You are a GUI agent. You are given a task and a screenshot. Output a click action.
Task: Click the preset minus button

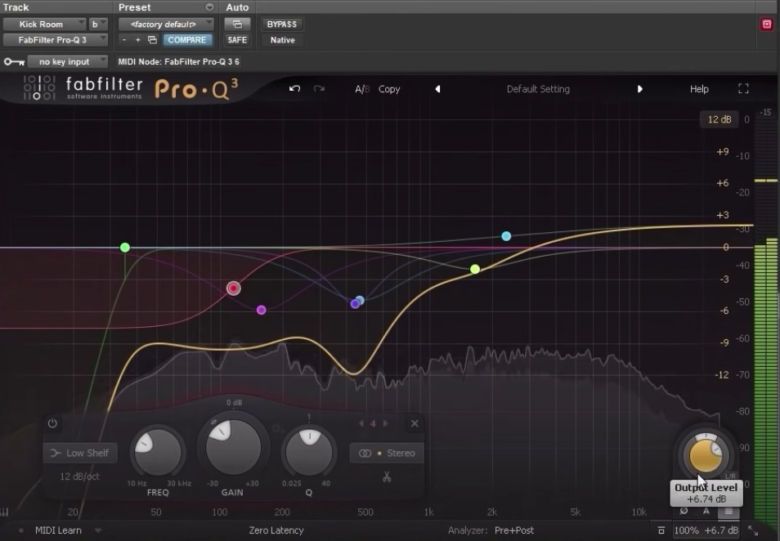124,40
